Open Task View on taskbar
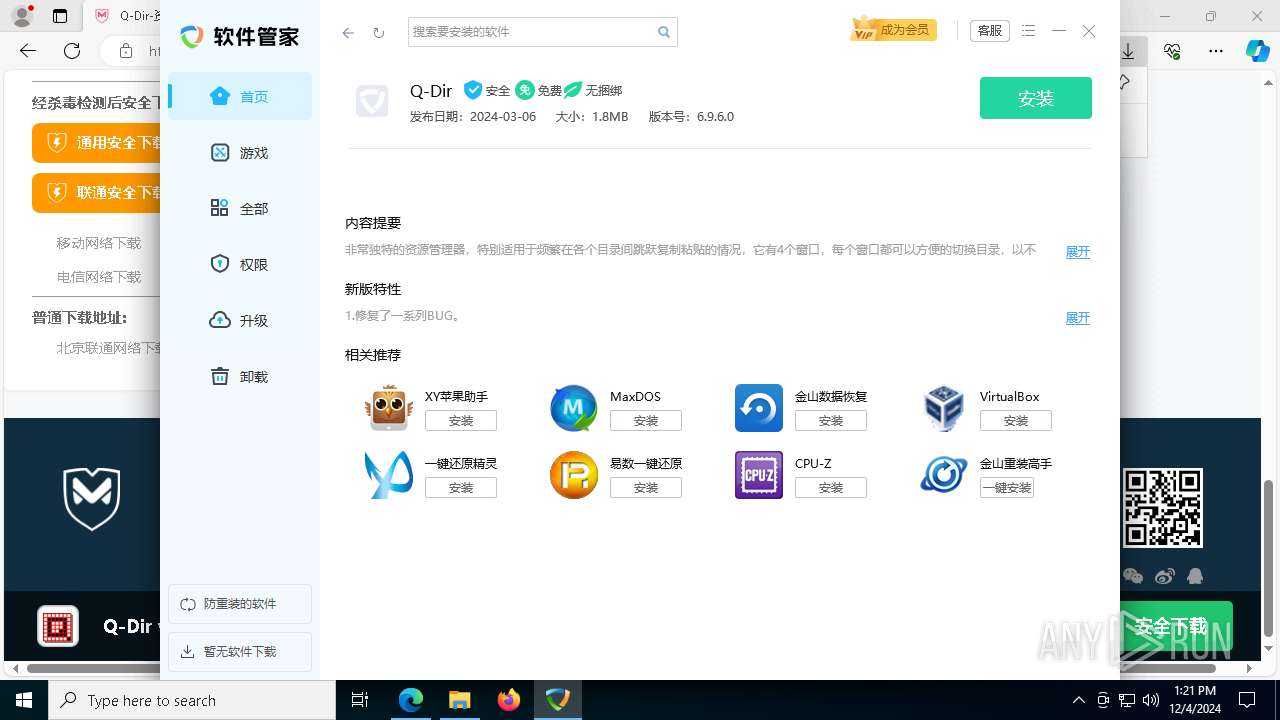This screenshot has height=720, width=1280. [x=360, y=700]
